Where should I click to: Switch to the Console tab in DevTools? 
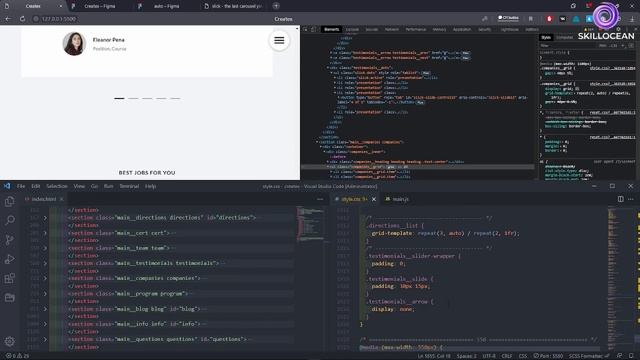[352, 29]
